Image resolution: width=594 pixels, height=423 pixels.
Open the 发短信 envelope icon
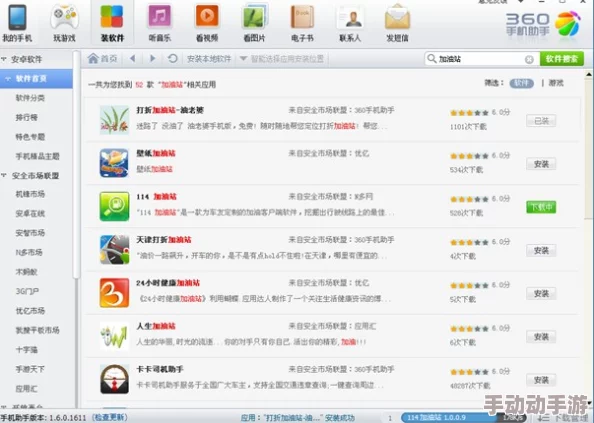(x=397, y=17)
